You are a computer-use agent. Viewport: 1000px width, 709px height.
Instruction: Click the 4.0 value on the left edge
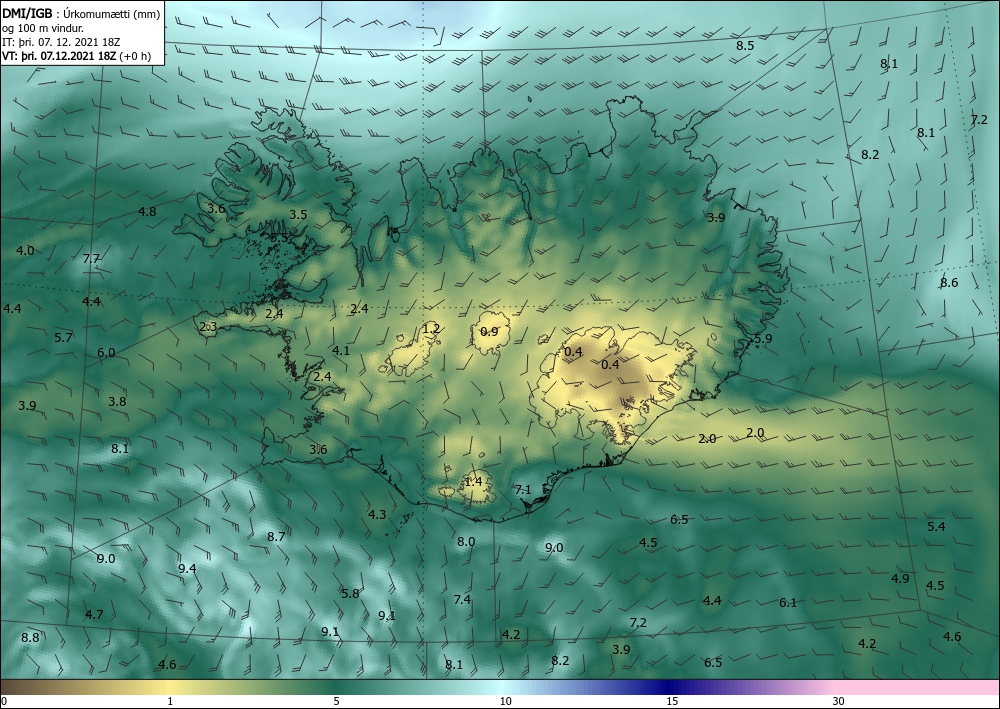tap(25, 251)
